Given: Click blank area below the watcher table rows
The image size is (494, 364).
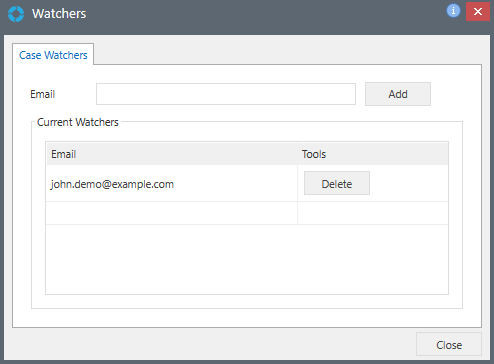Looking at the screenshot, I should tap(247, 259).
